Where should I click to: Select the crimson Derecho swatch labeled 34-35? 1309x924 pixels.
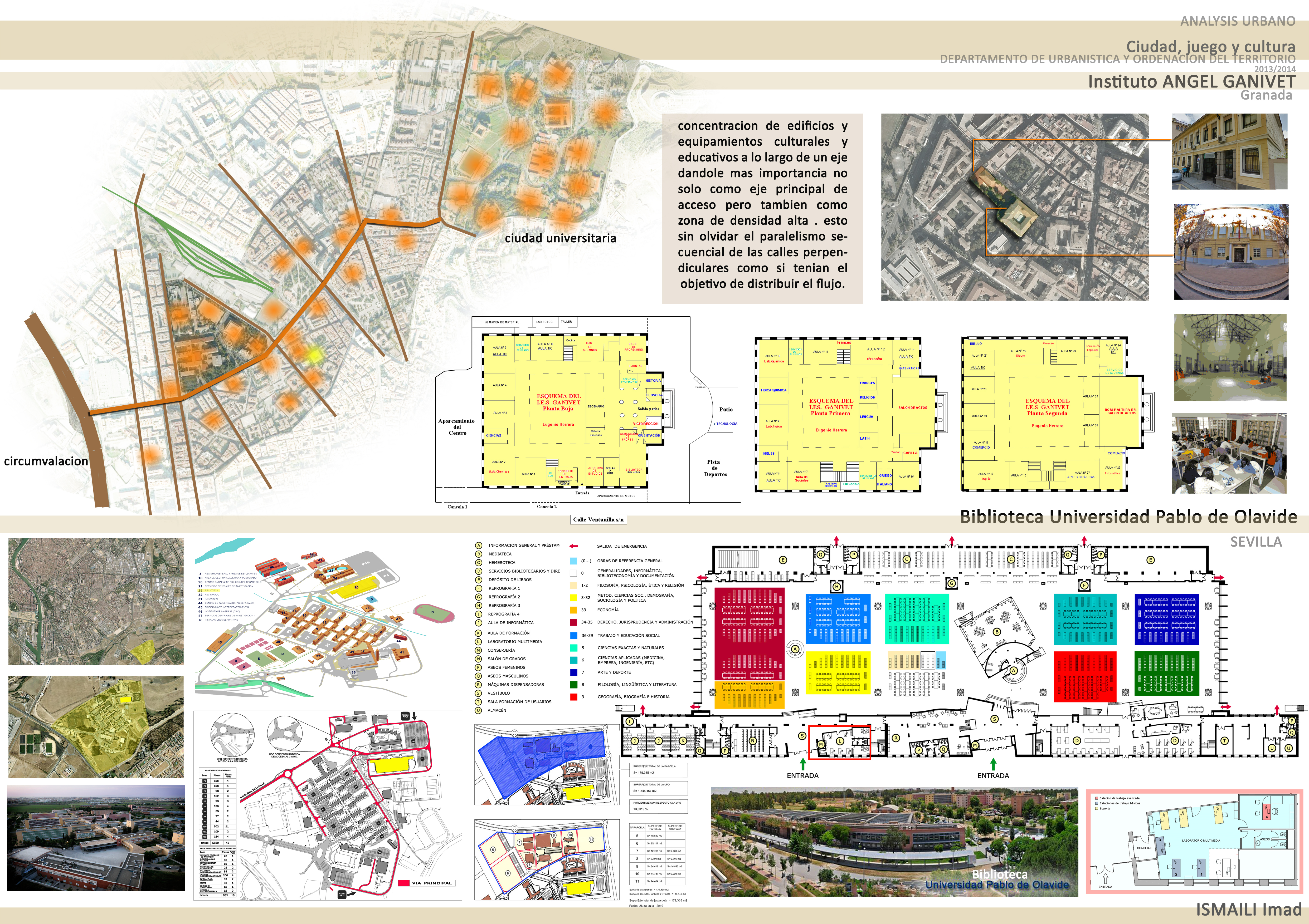pos(573,622)
